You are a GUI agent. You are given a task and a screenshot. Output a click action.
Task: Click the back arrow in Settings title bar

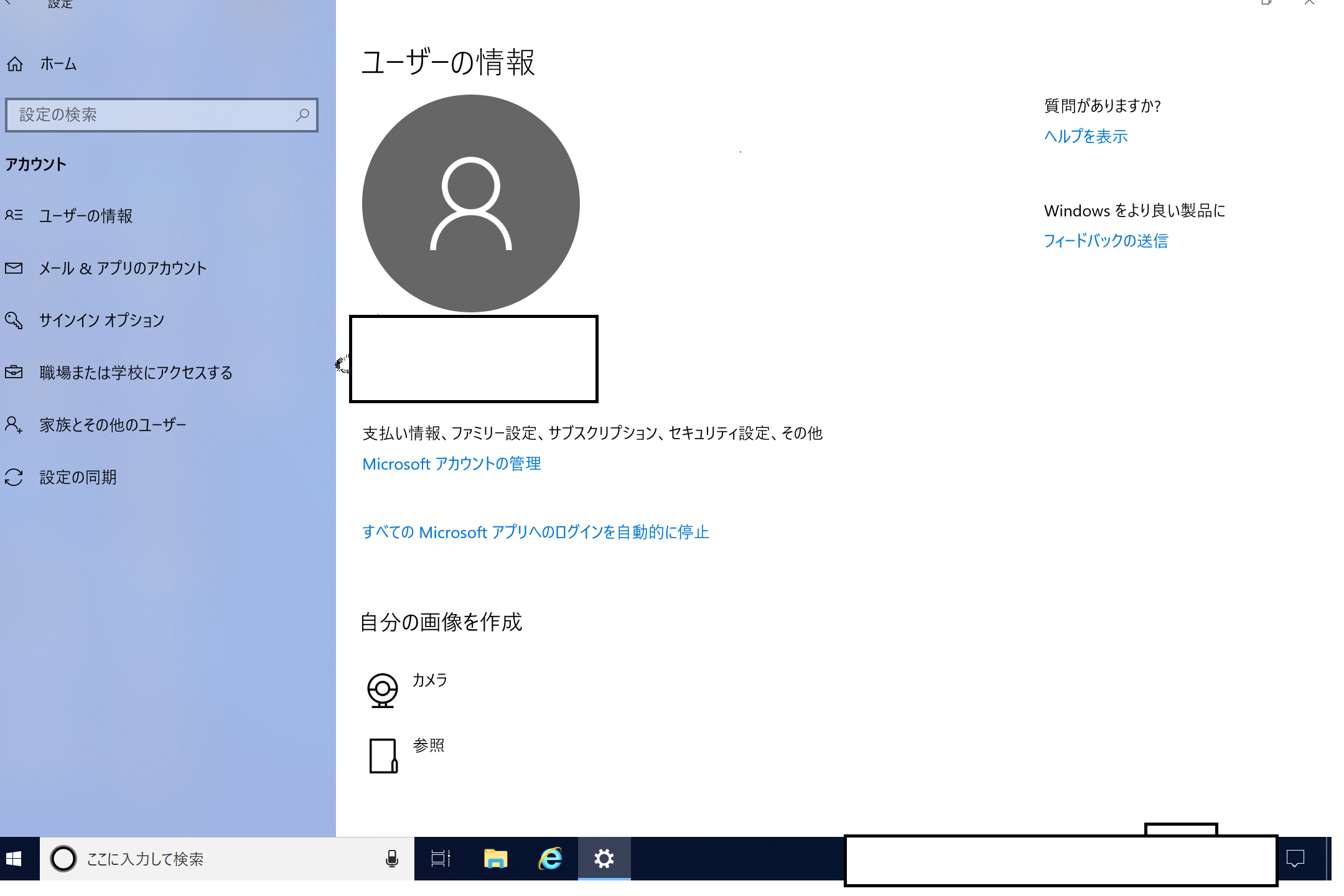pos(7,2)
